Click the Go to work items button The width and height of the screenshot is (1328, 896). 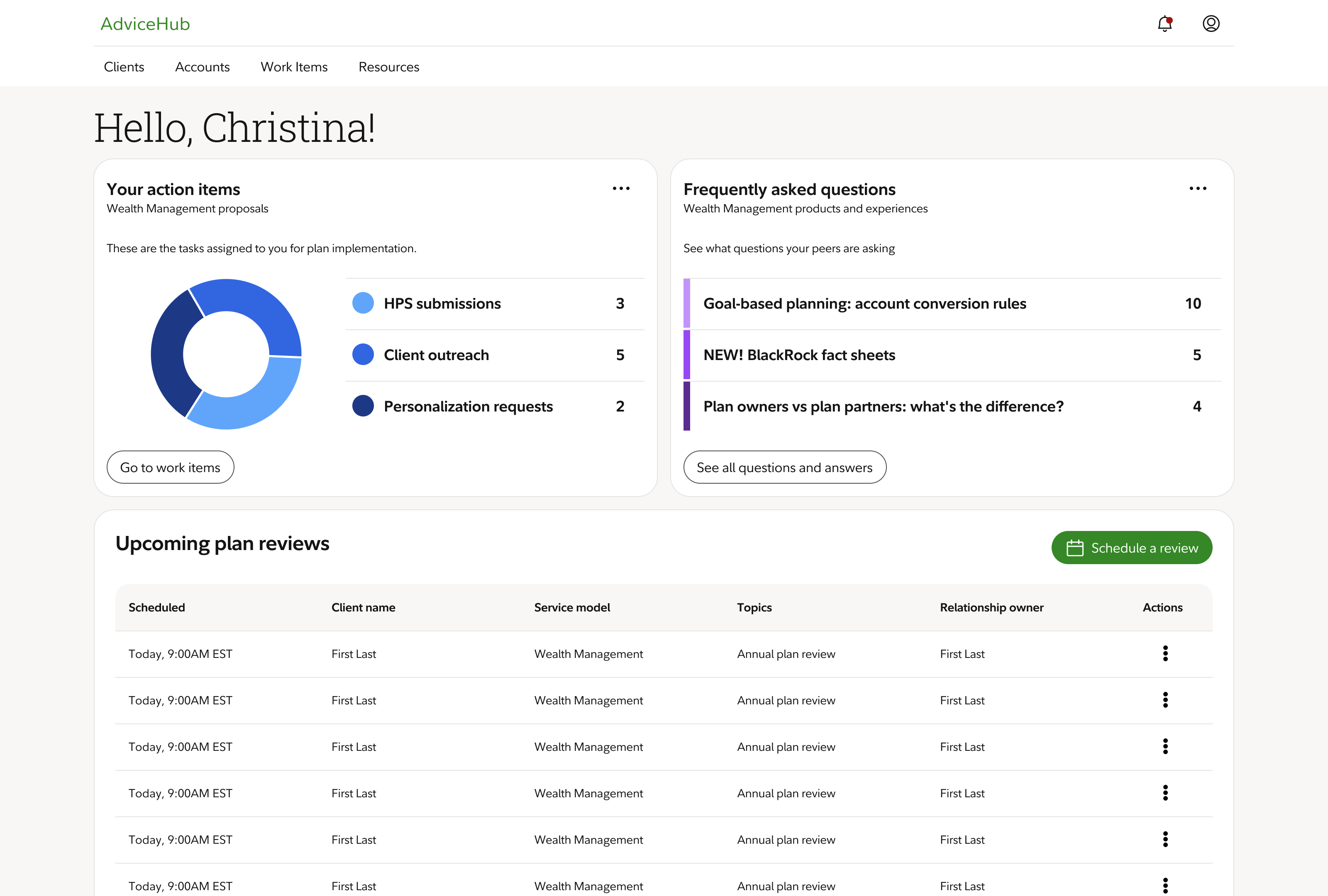[x=170, y=467]
